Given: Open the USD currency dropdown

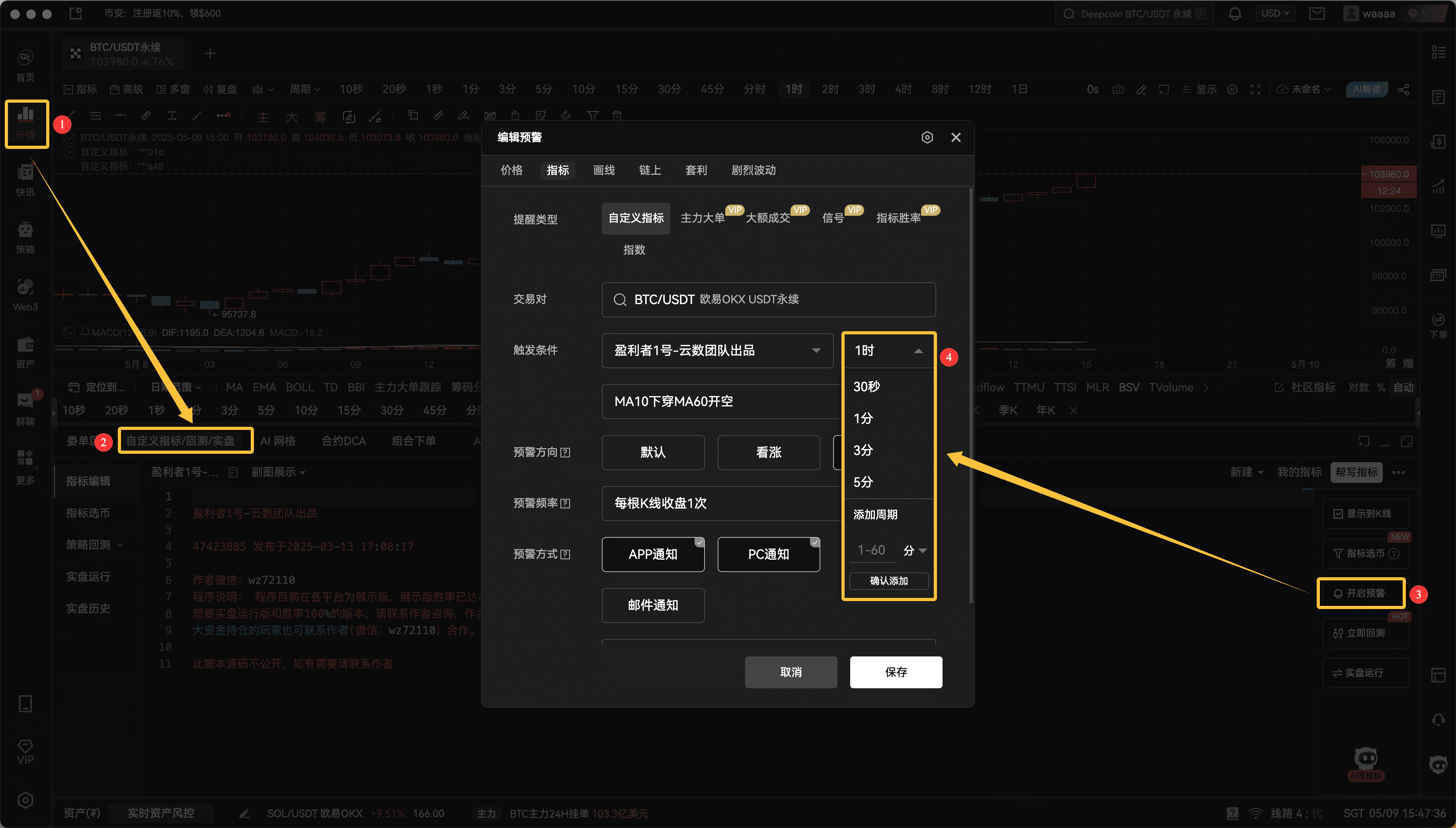Looking at the screenshot, I should [x=1274, y=14].
